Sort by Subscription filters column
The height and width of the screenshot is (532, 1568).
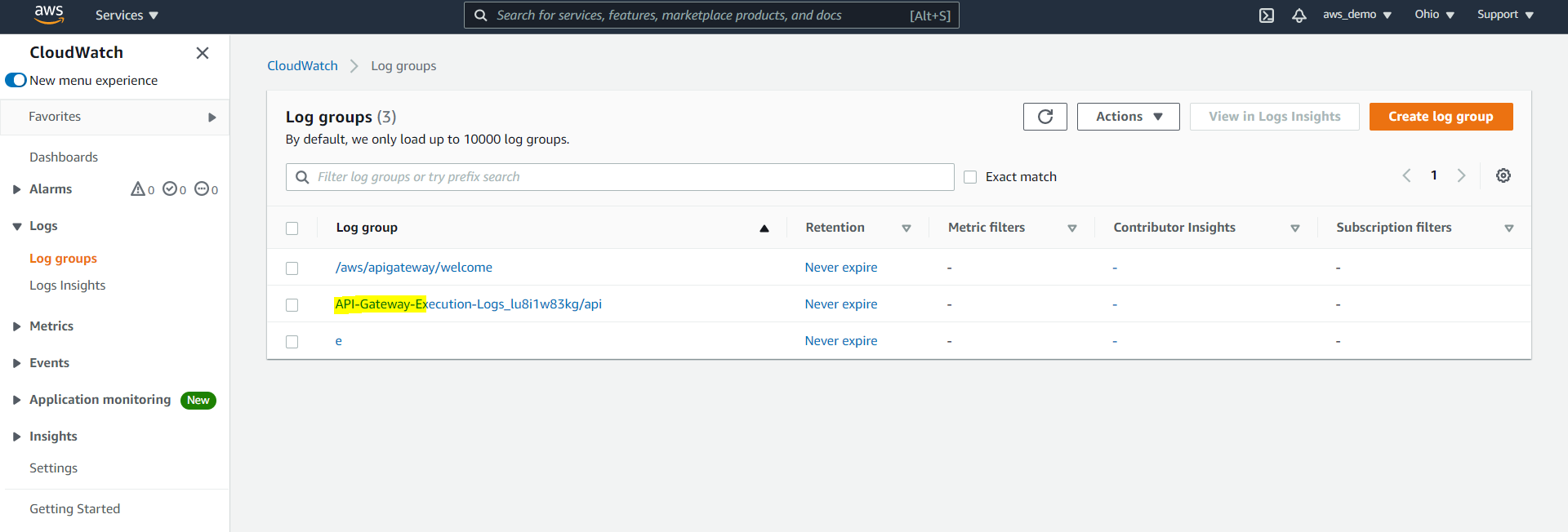coord(1509,228)
